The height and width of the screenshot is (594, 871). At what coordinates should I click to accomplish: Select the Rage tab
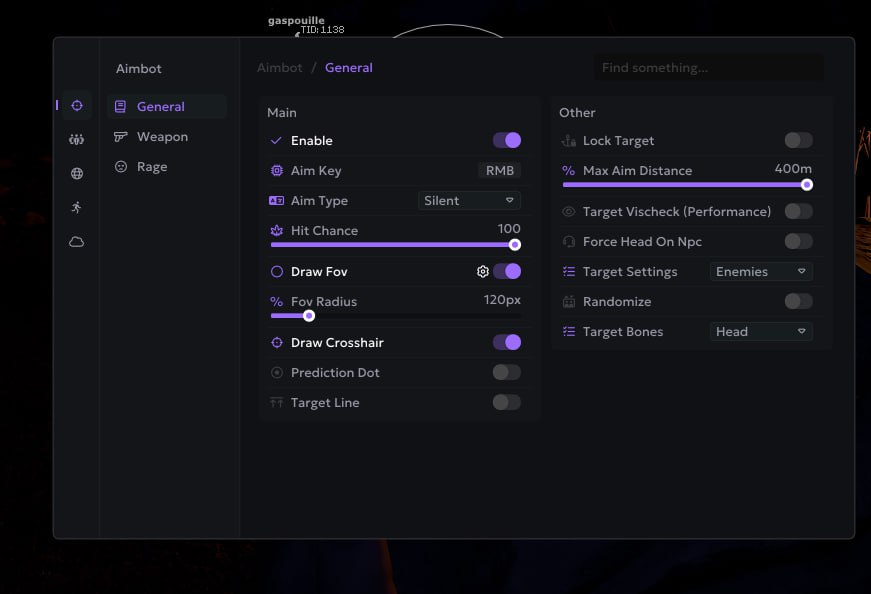[152, 167]
